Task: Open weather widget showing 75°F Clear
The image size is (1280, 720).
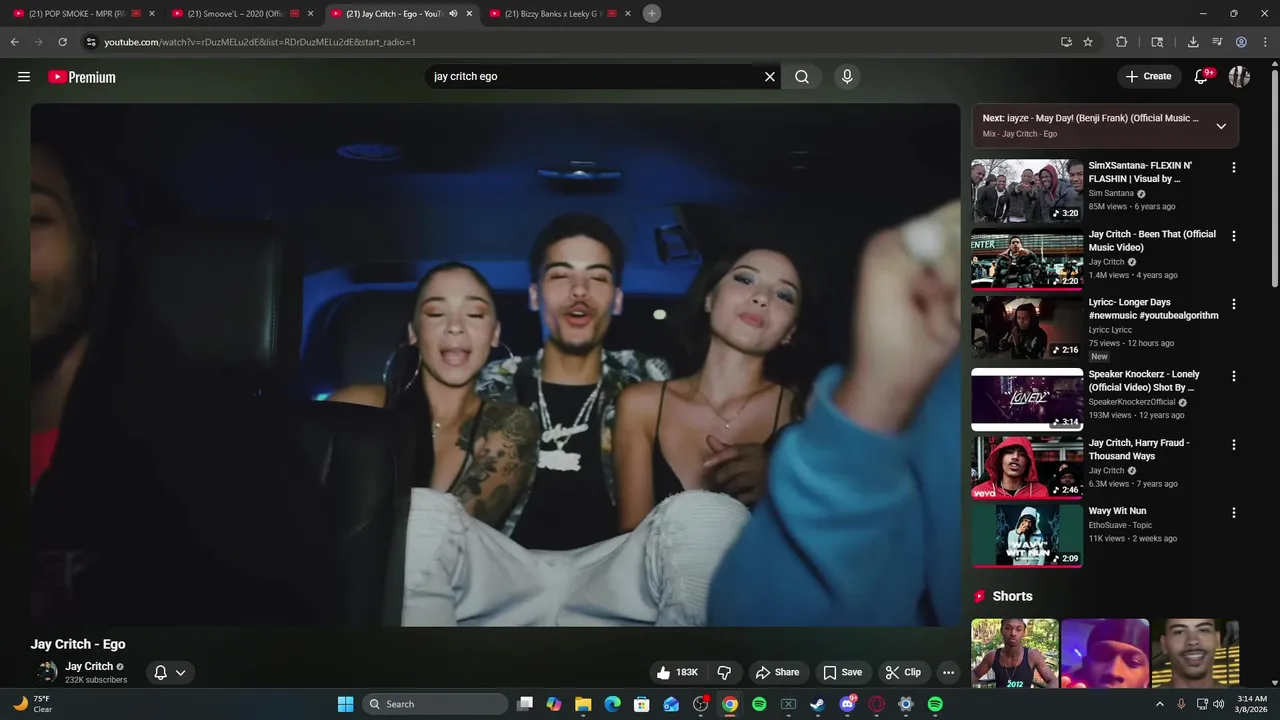Action: tap(32, 704)
